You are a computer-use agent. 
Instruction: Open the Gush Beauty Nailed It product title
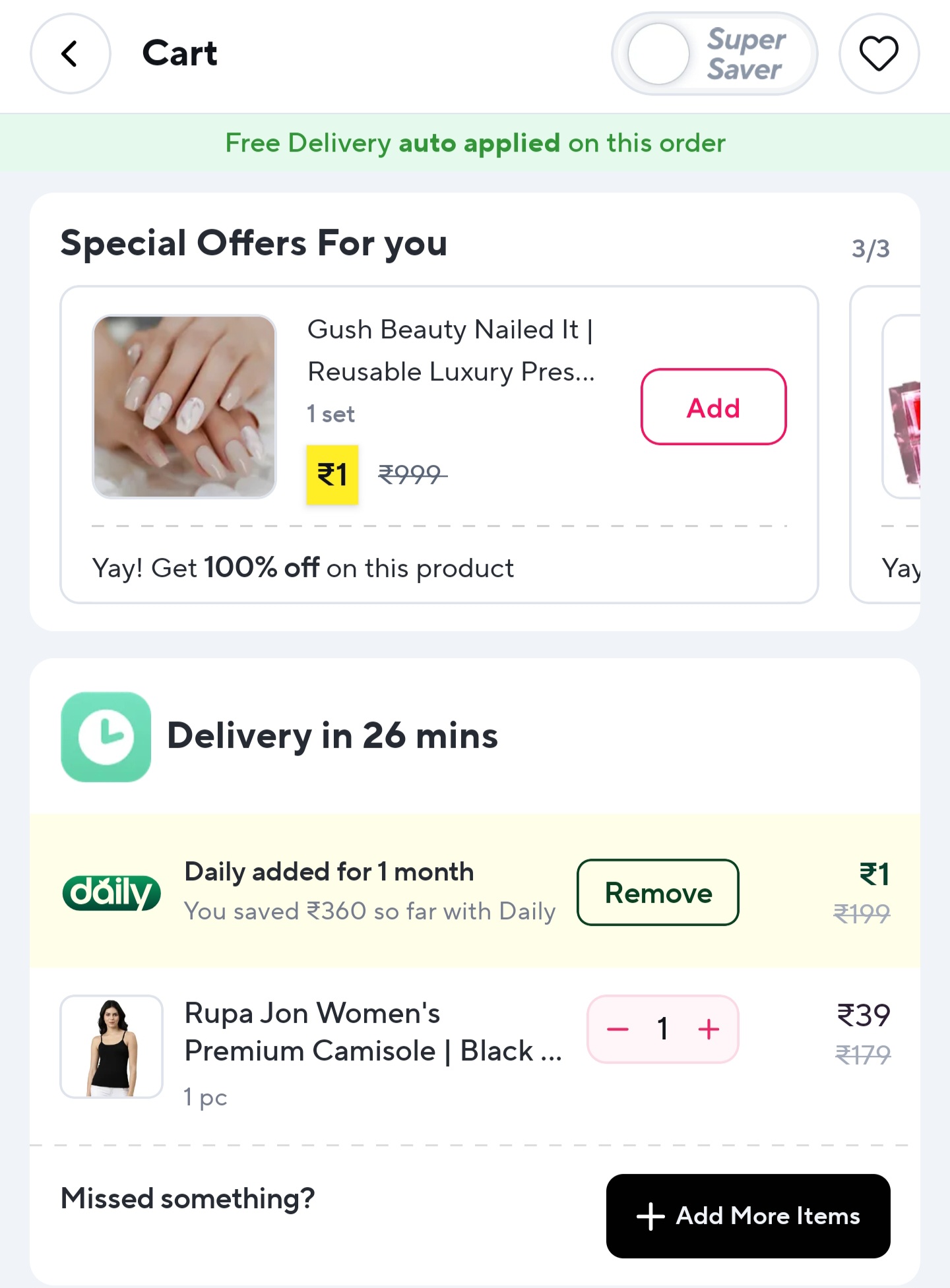point(451,350)
